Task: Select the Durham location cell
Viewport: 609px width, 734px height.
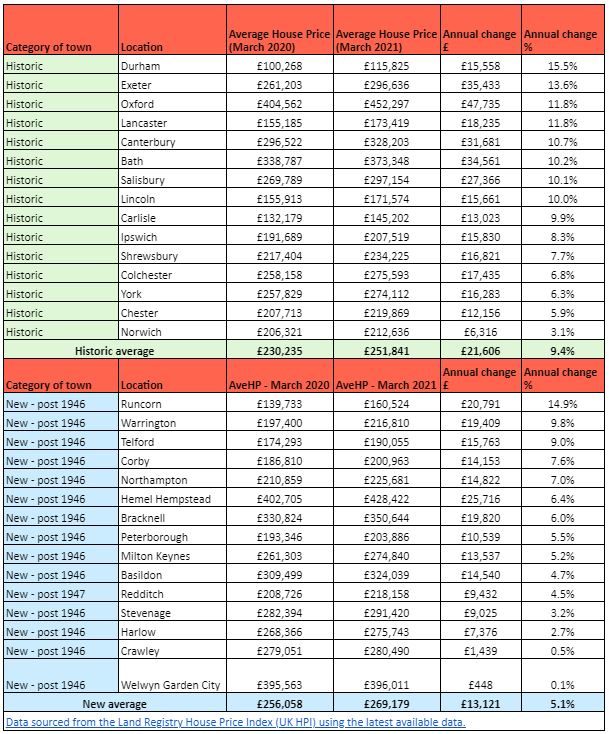Action: [173, 65]
